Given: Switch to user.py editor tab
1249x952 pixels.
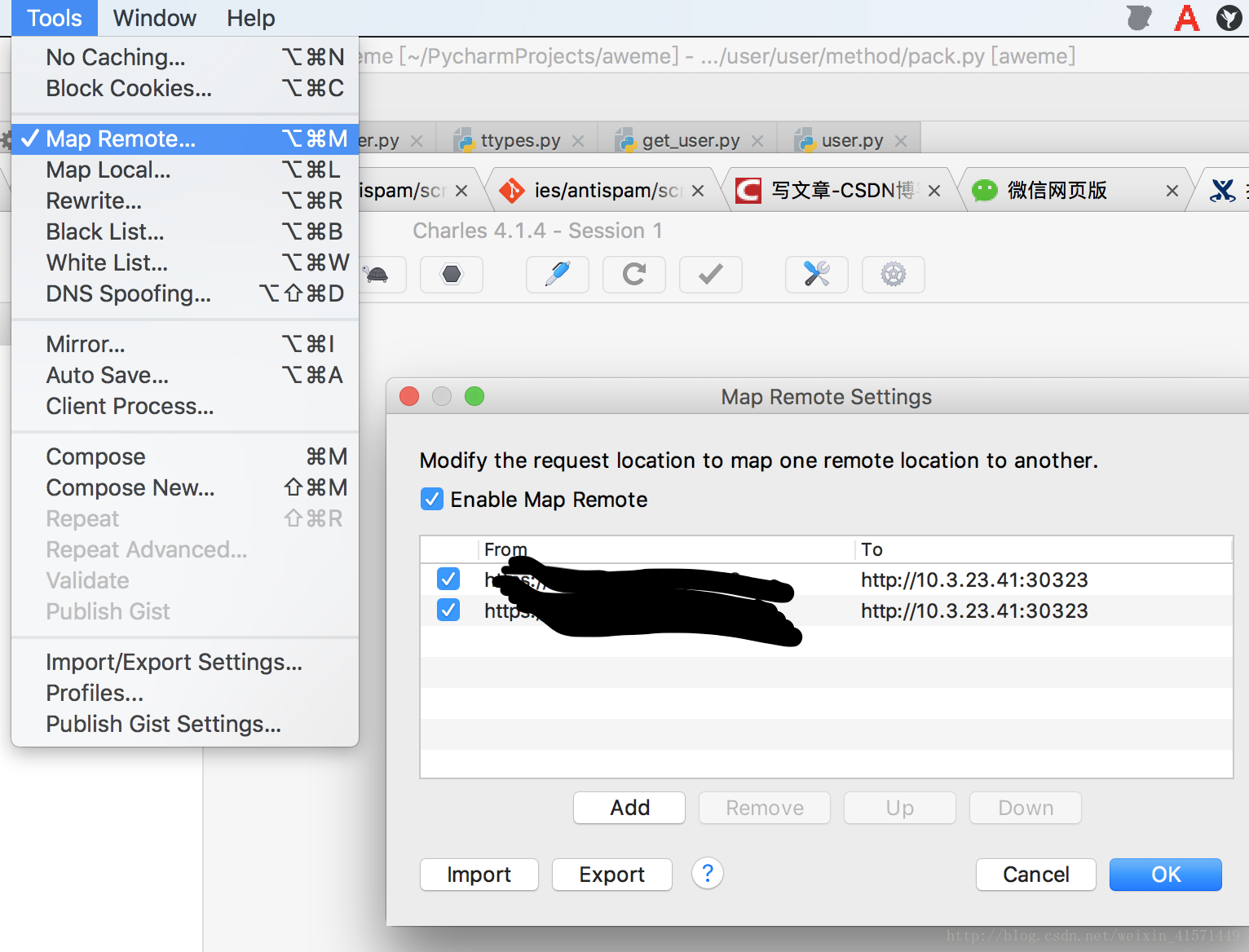Looking at the screenshot, I should pyautogui.click(x=849, y=141).
